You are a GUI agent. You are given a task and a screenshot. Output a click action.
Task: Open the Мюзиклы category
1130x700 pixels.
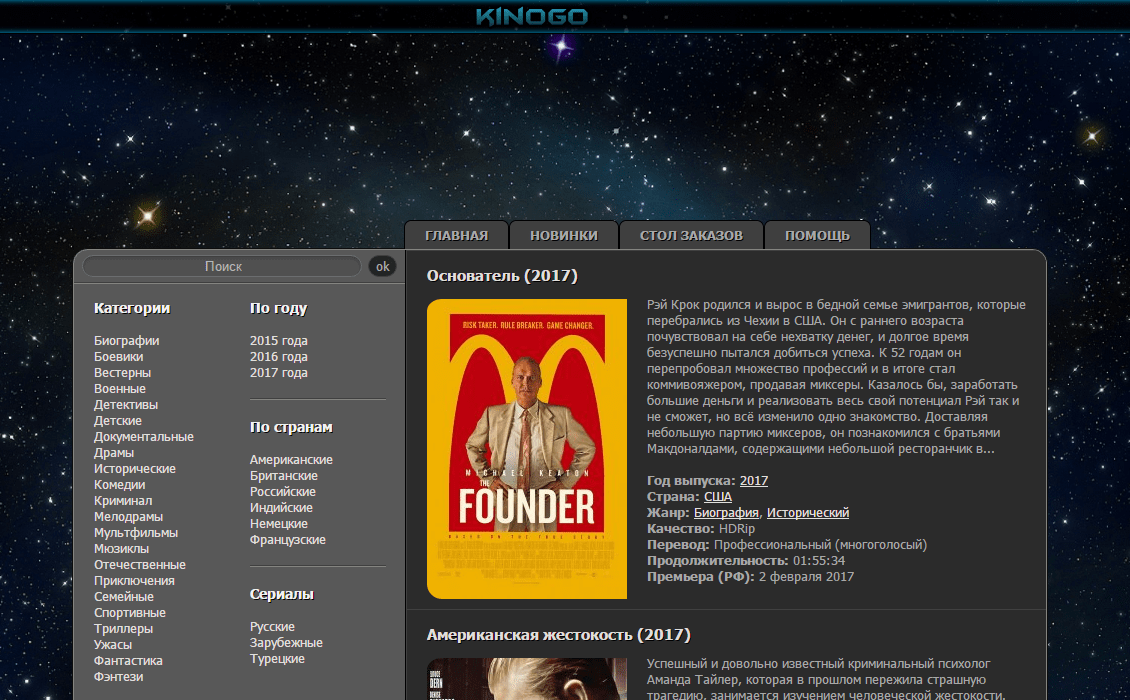(x=121, y=549)
